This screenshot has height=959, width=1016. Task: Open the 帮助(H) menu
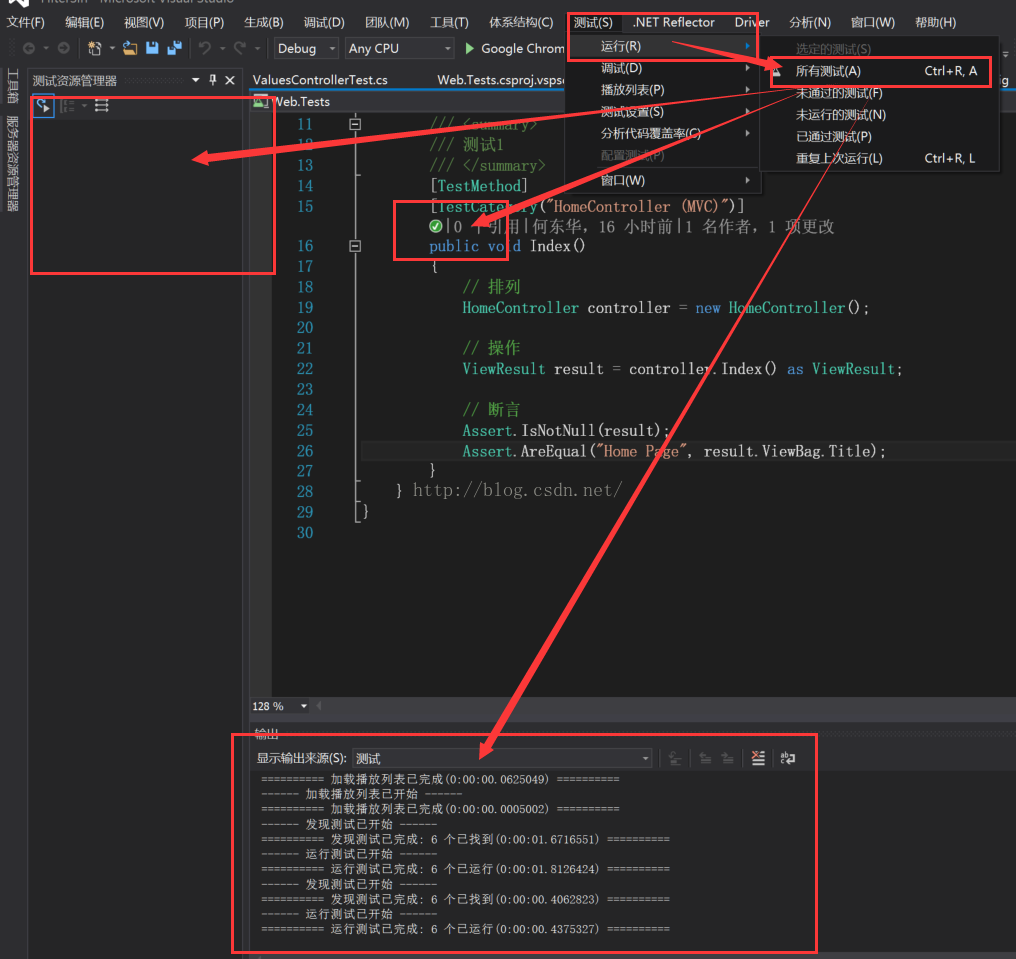tap(935, 22)
